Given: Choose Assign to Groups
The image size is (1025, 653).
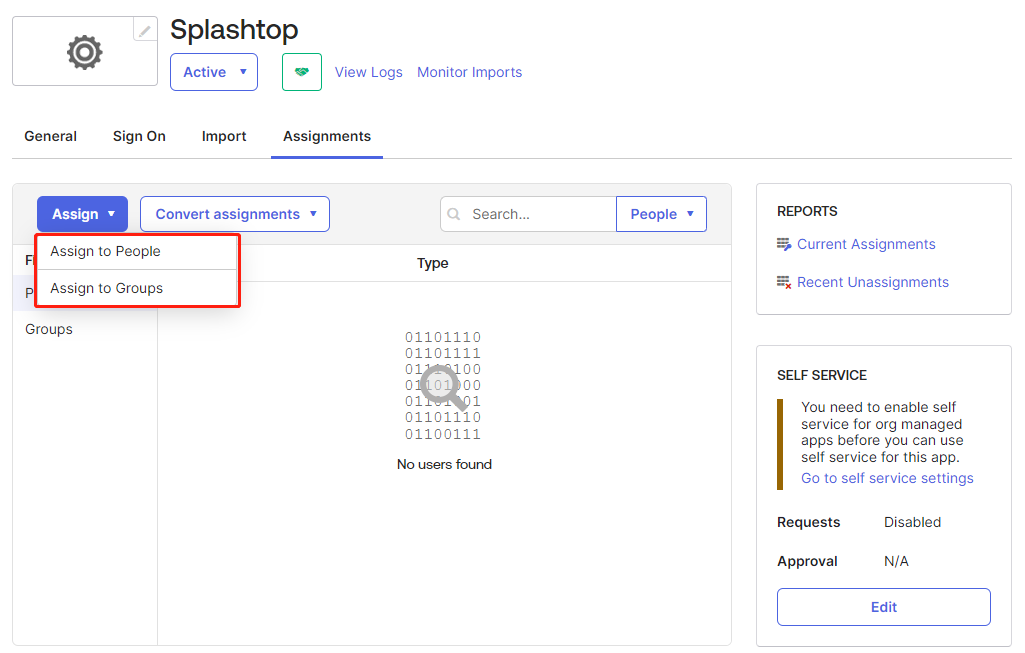Looking at the screenshot, I should pos(136,288).
